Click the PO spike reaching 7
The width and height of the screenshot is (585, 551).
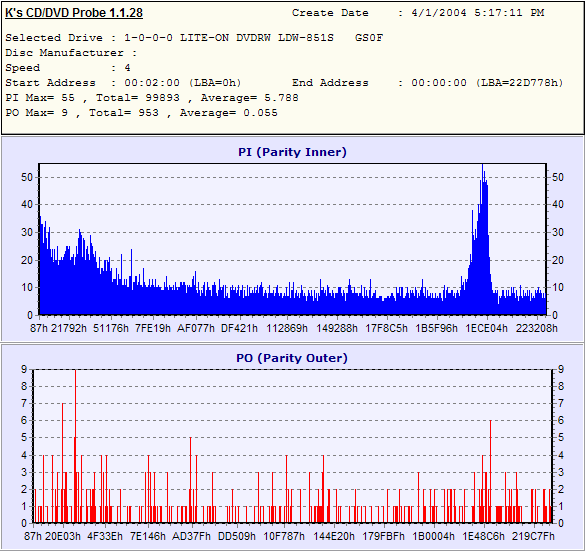pyautogui.click(x=63, y=463)
